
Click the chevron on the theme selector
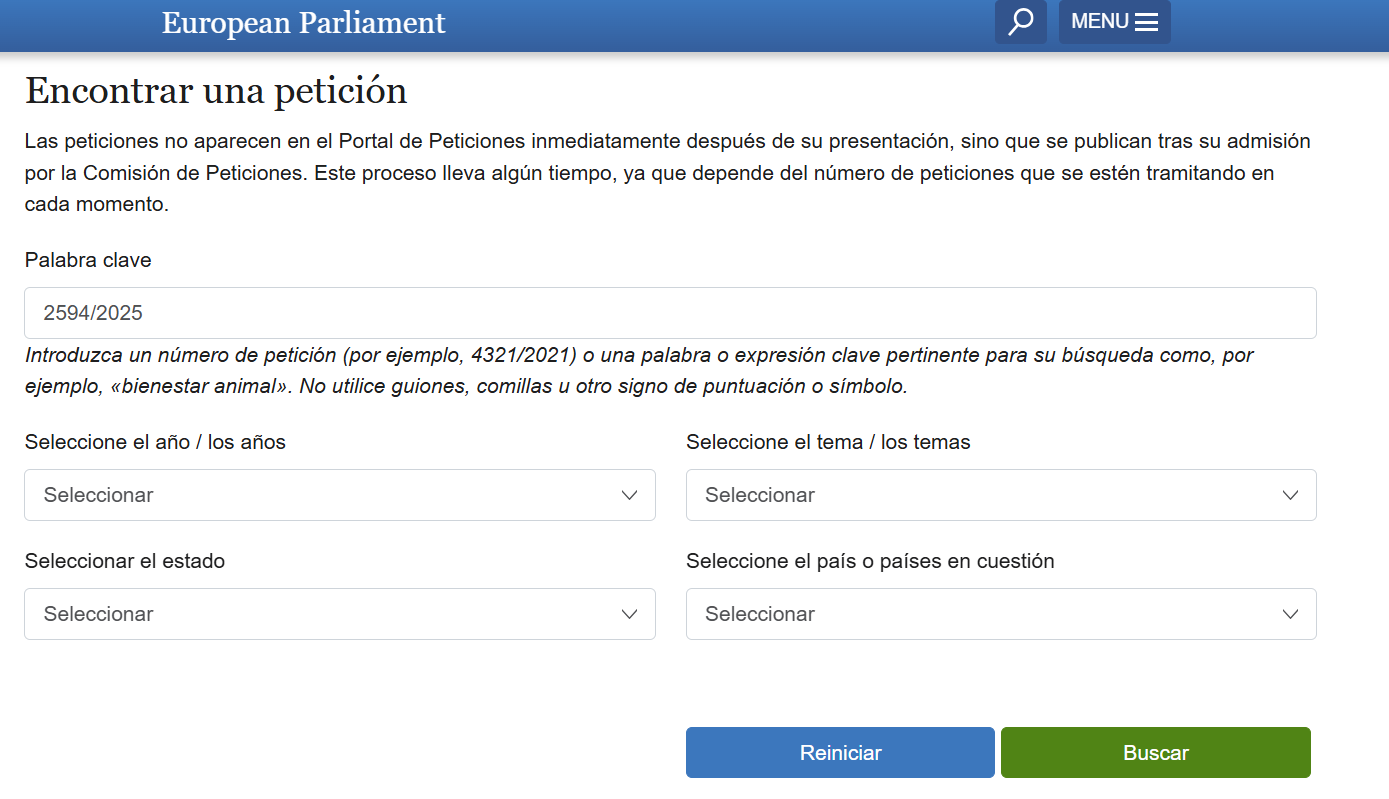click(x=1291, y=494)
